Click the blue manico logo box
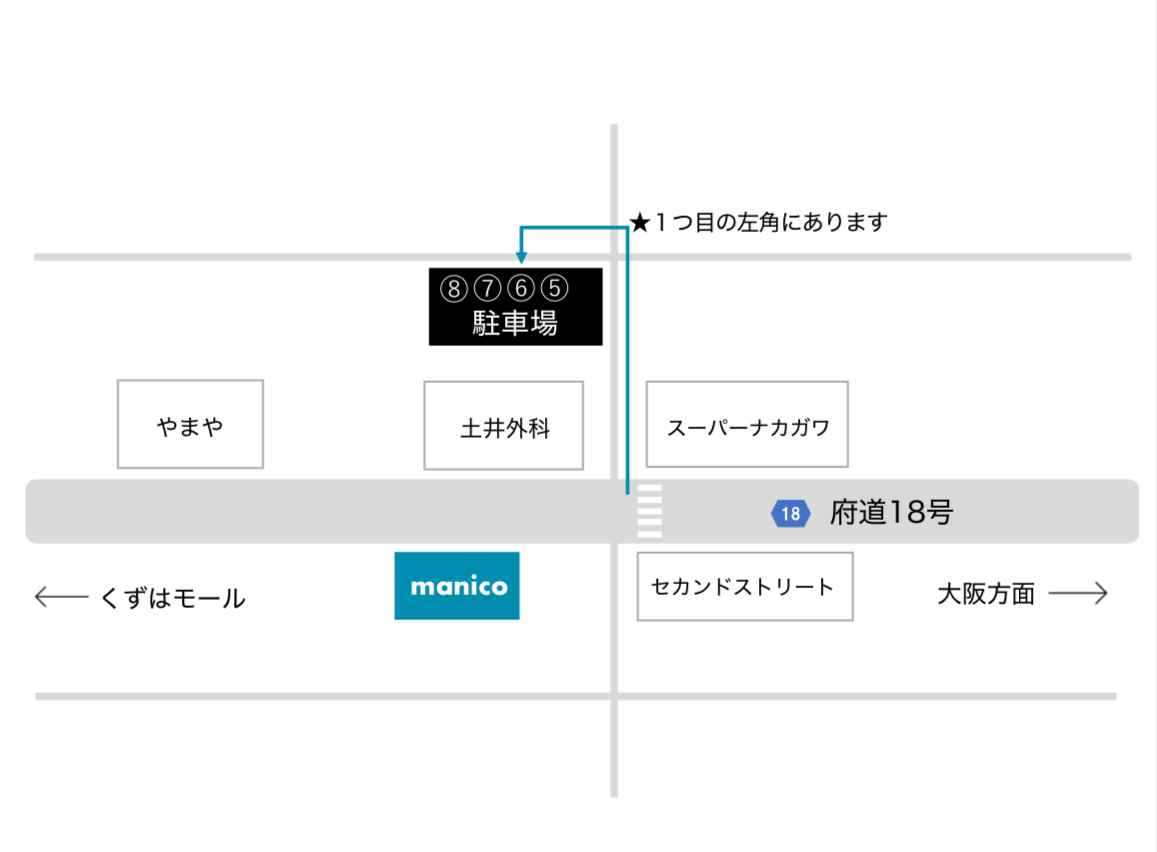This screenshot has width=1157, height=852. click(457, 586)
